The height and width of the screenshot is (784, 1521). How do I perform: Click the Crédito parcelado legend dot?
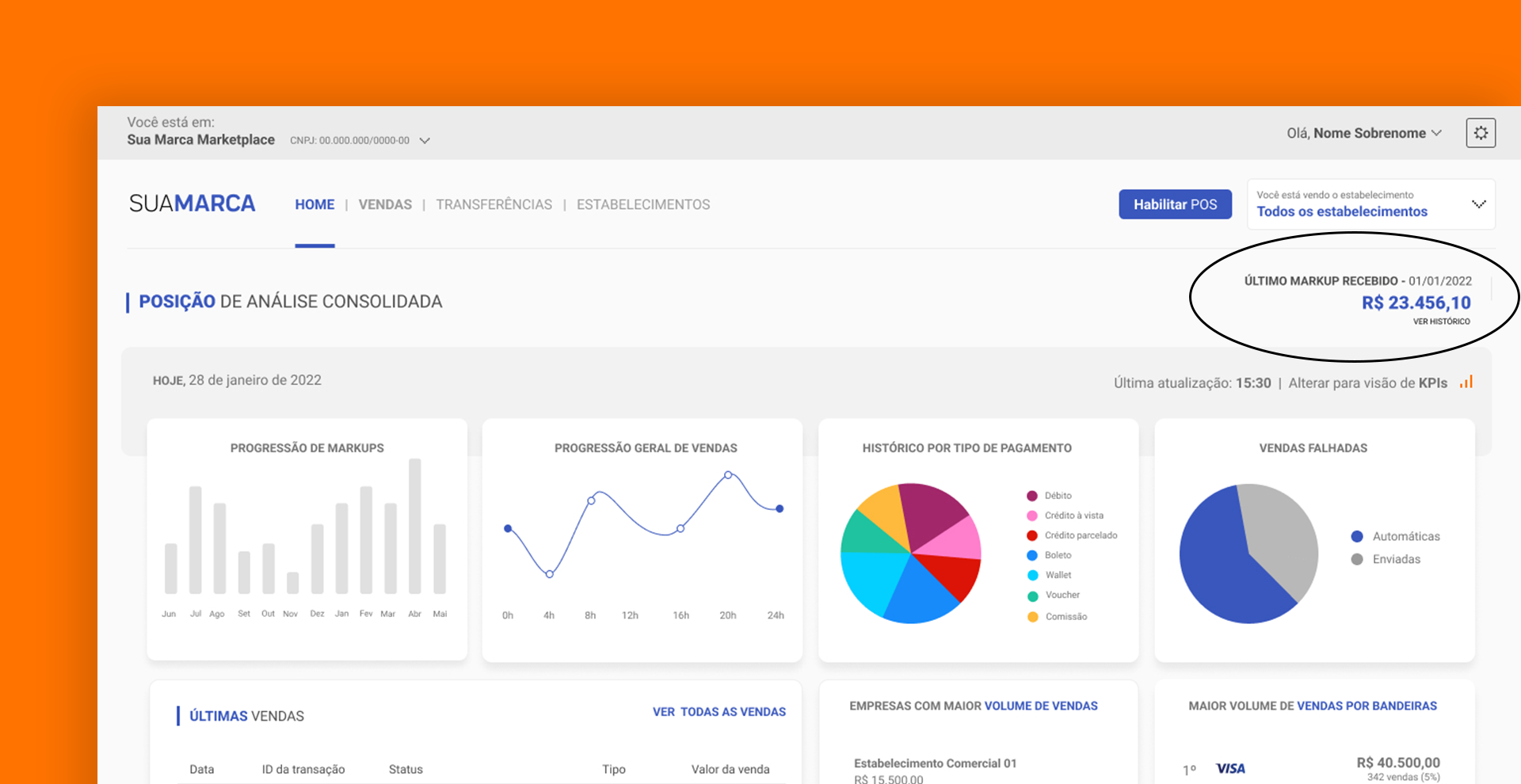pos(1032,535)
